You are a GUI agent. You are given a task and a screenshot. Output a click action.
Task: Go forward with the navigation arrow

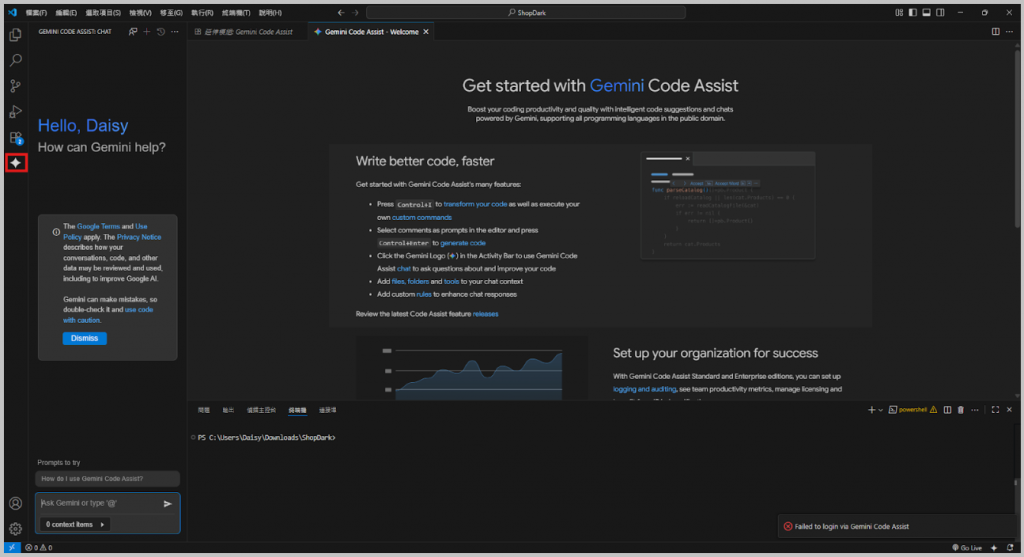tap(355, 12)
